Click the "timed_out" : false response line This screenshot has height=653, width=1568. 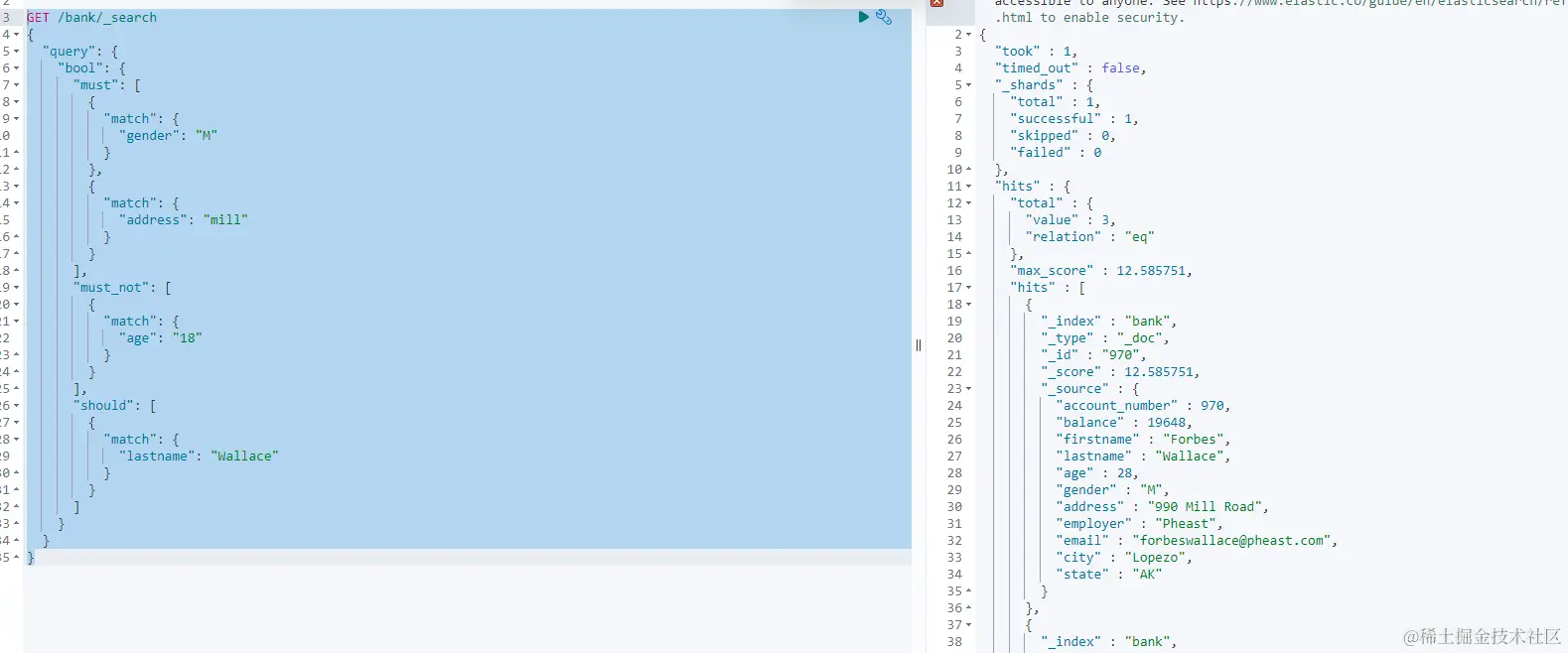(x=1070, y=68)
